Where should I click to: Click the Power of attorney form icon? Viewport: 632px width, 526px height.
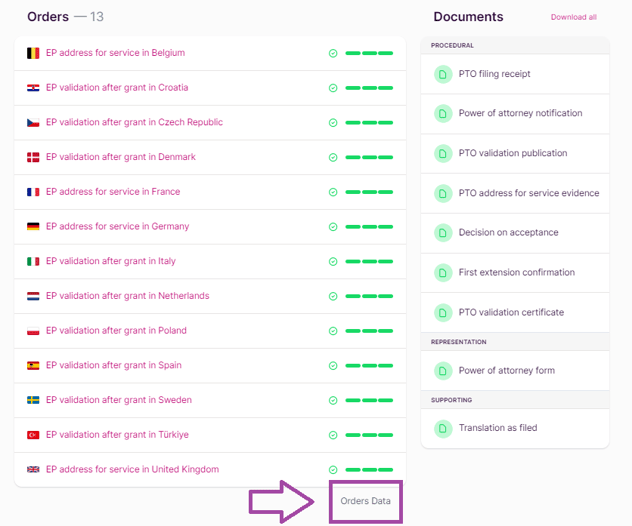[x=443, y=371]
